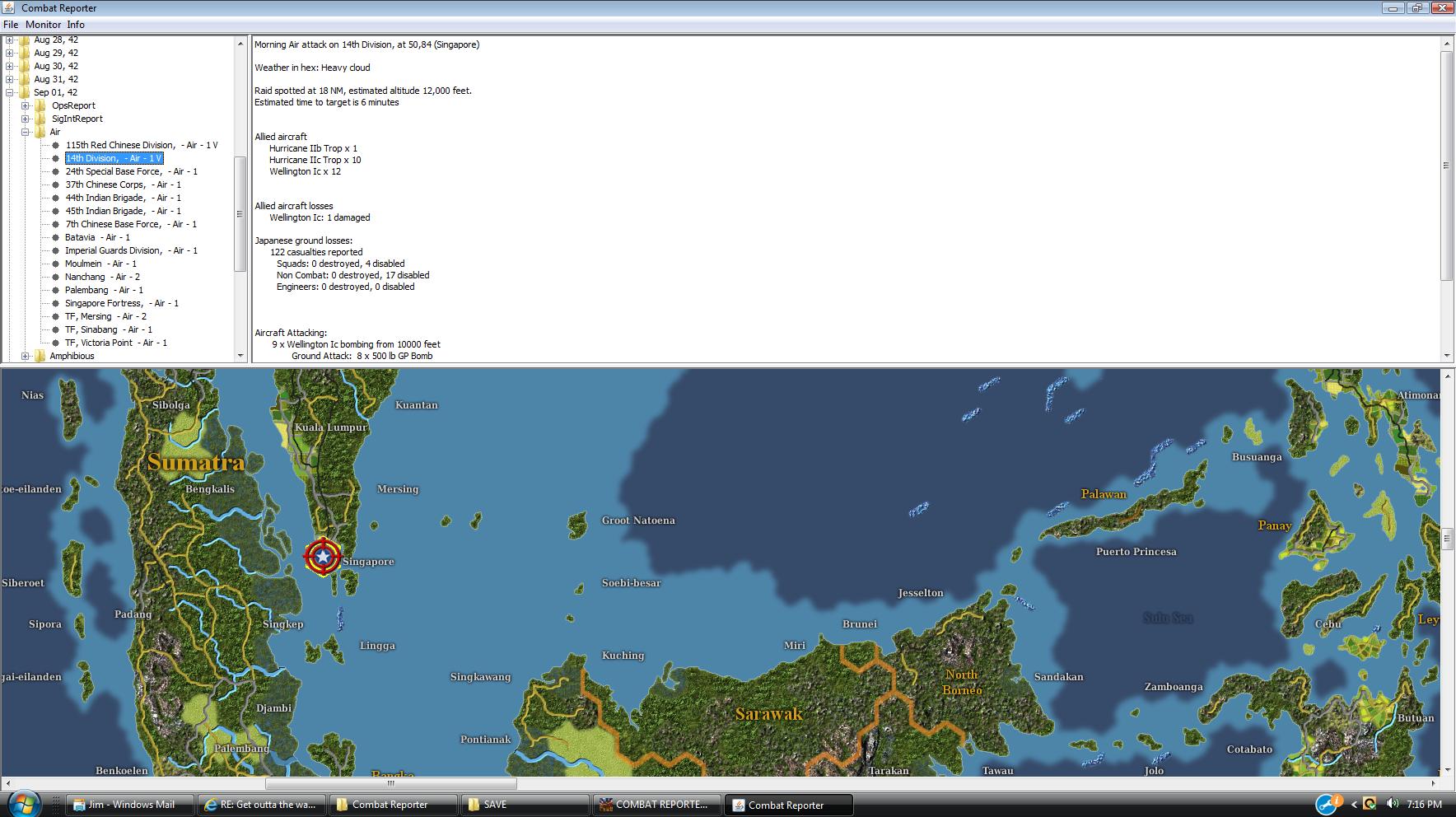Click the target marker at Singapore on map
Image resolution: width=1456 pixels, height=817 pixels.
pyautogui.click(x=323, y=558)
